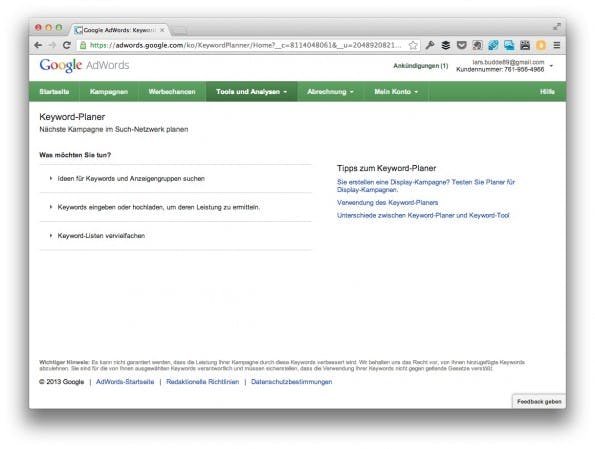Click the blue picture extension icon
Viewport: 595px width, 449px height.
pyautogui.click(x=509, y=45)
